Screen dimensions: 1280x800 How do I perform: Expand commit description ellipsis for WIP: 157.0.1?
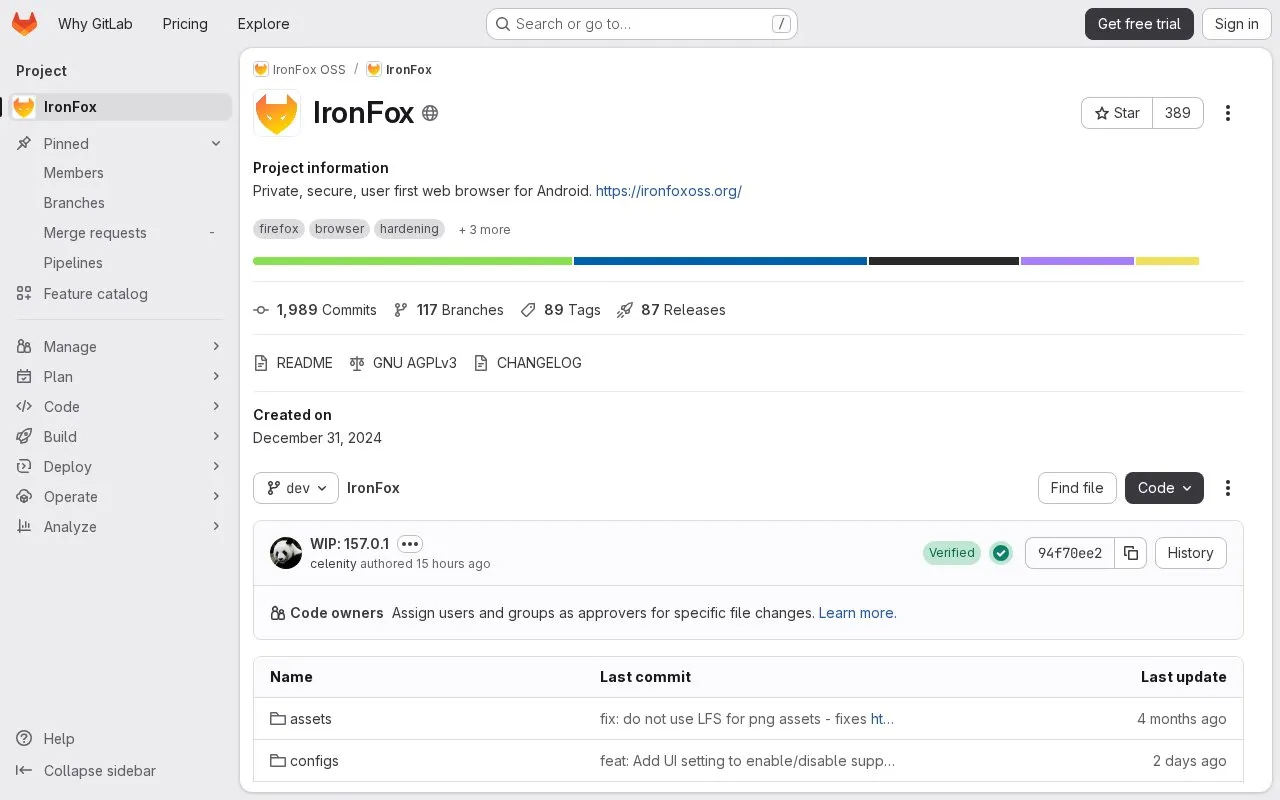tap(410, 544)
